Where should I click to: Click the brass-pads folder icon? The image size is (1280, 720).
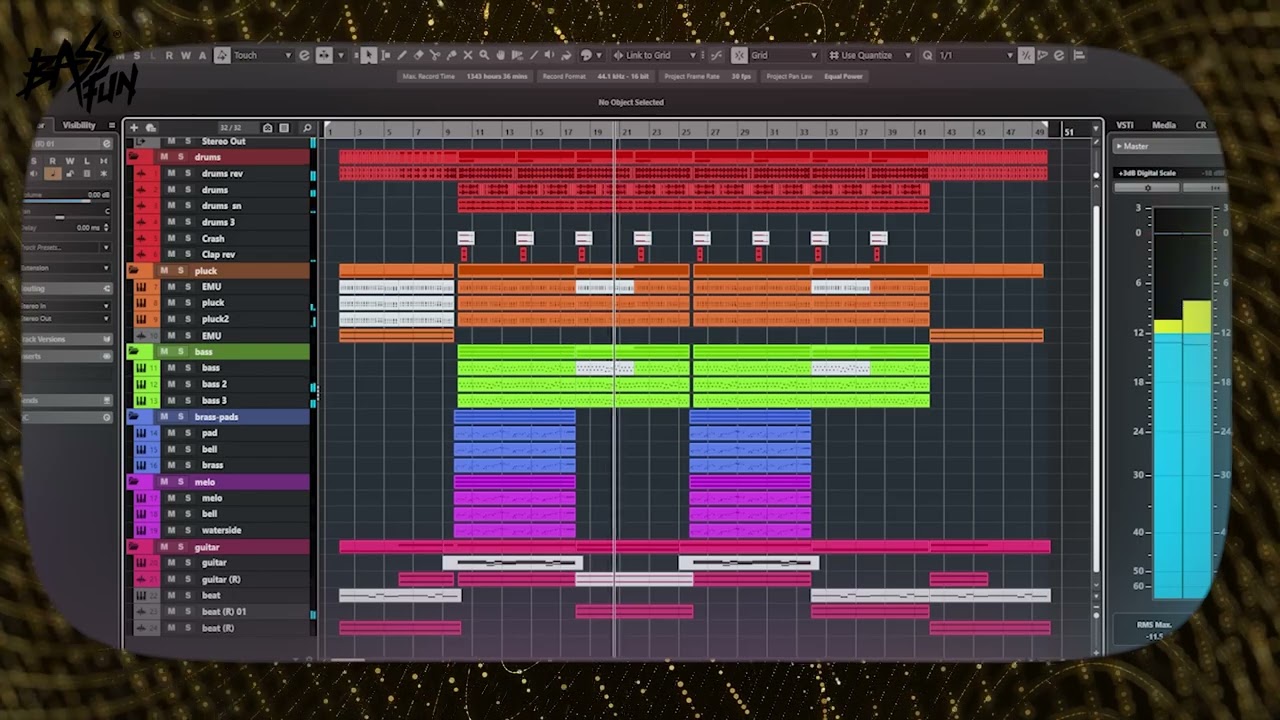point(134,417)
